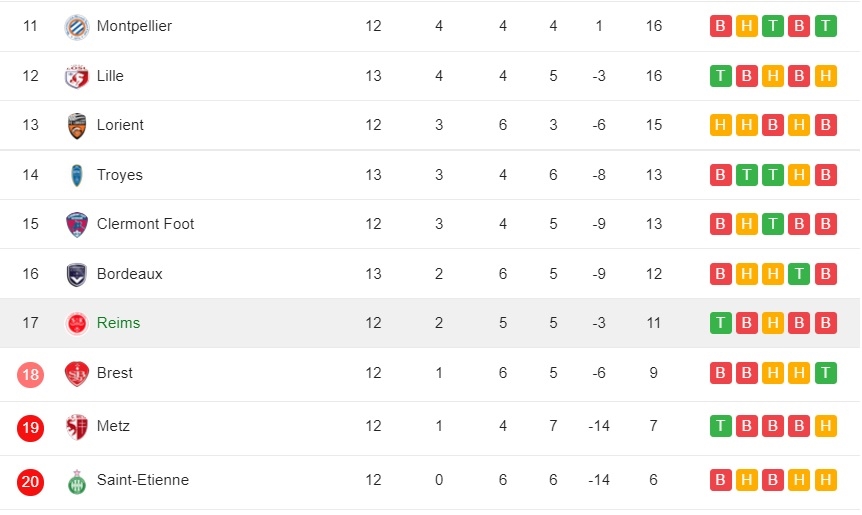Viewport: 862px width, 515px height.
Task: Click the Montpellier club crest
Action: click(76, 26)
